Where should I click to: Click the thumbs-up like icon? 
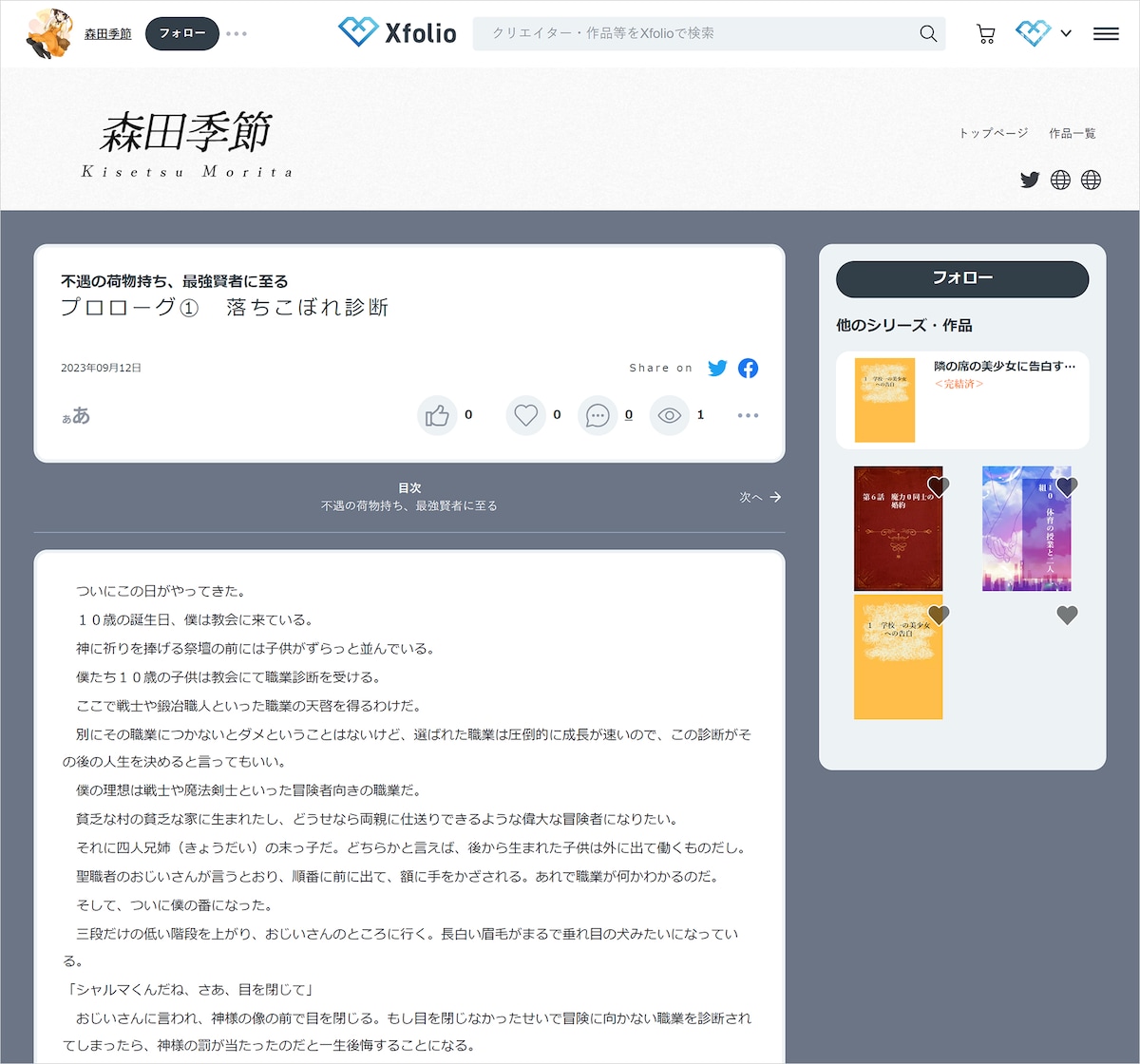click(437, 415)
